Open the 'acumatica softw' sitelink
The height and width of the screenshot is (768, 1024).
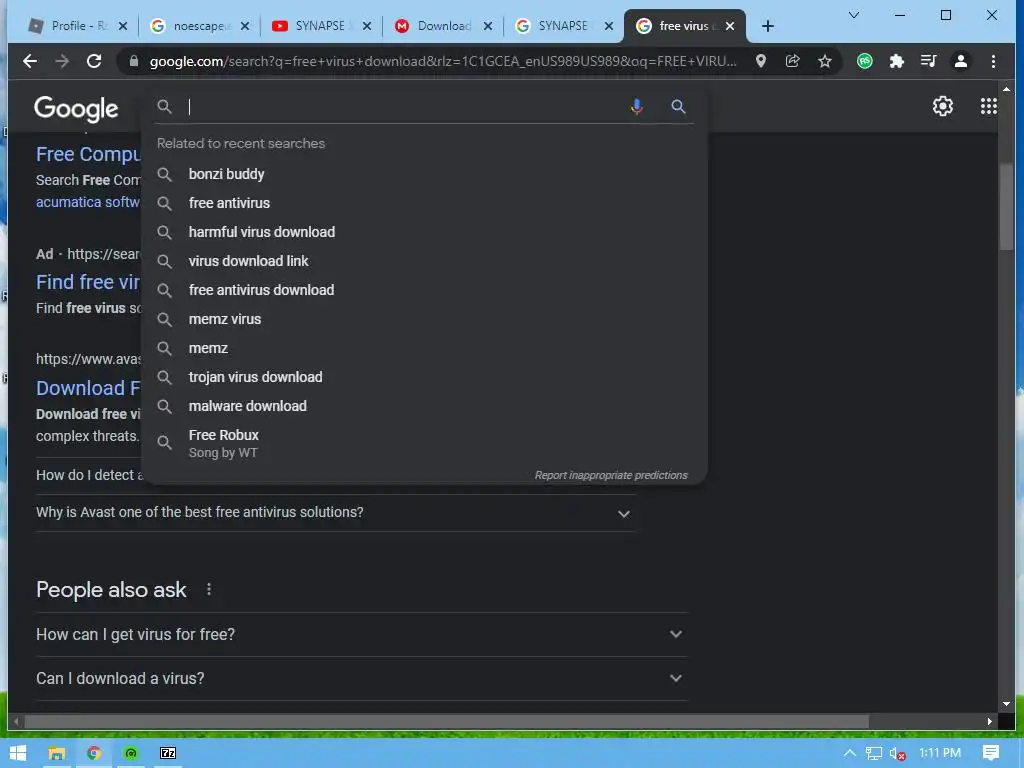(x=88, y=202)
